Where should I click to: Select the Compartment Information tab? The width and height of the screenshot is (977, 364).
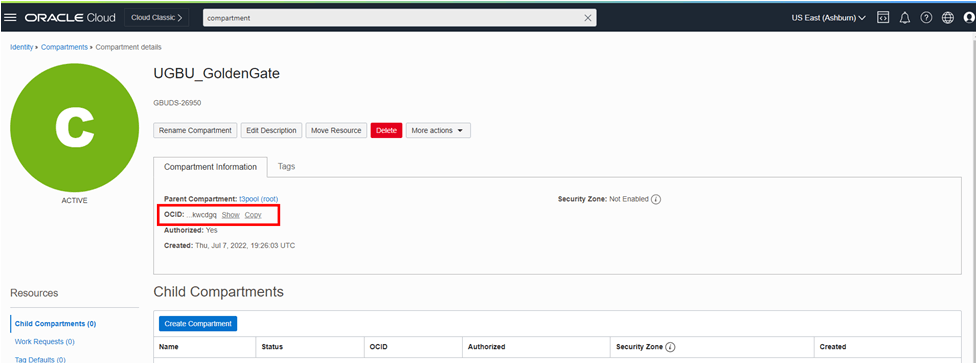210,167
